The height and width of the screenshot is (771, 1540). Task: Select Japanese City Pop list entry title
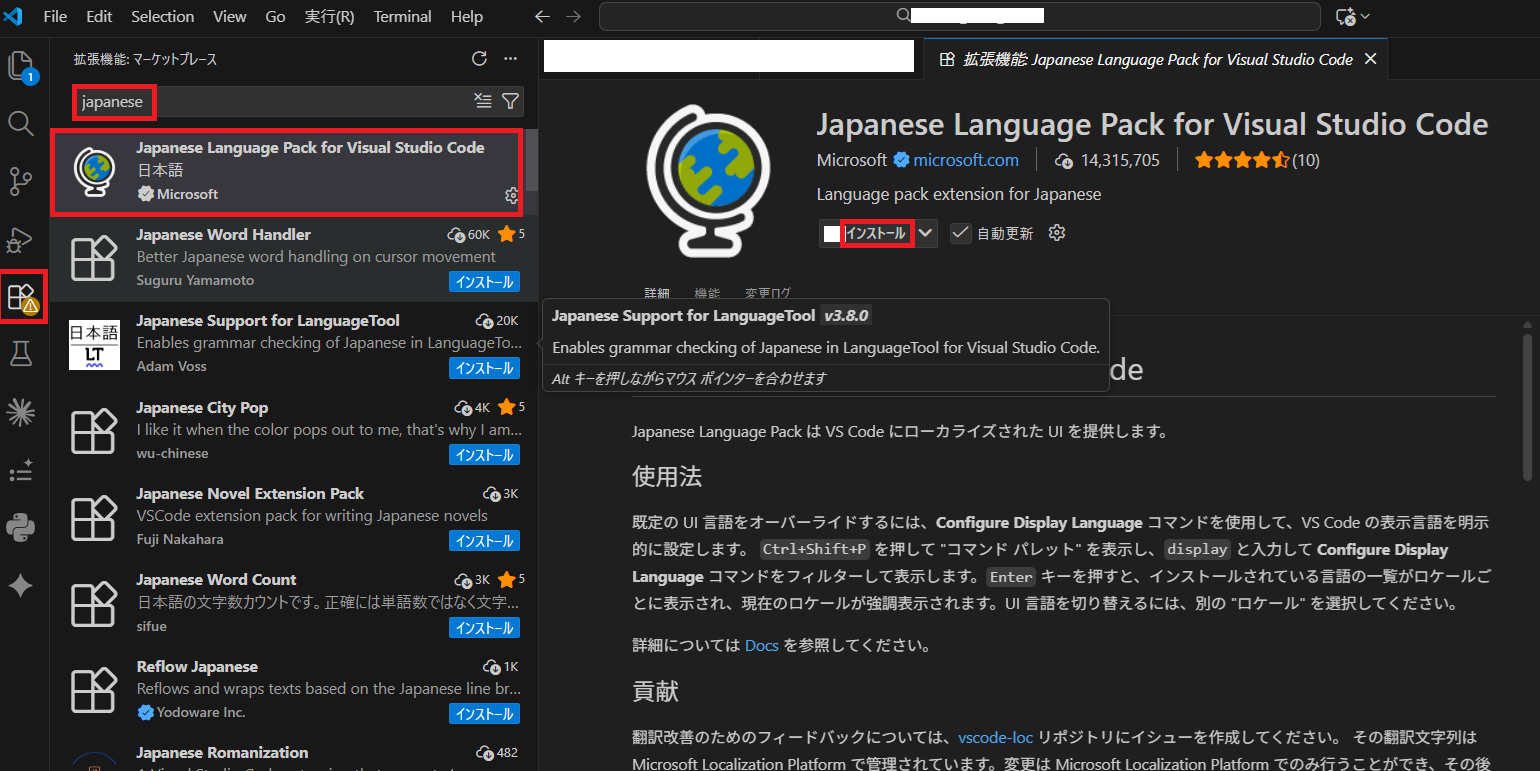[202, 407]
